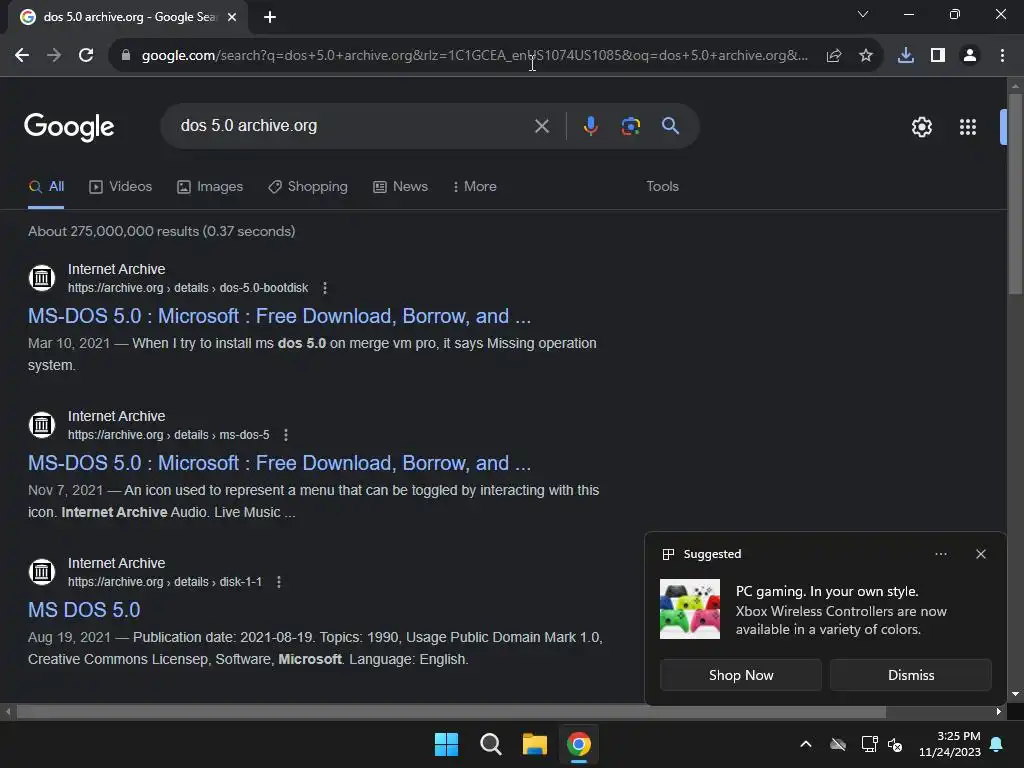This screenshot has width=1024, height=768.
Task: Switch to Images results tab
Action: click(x=210, y=187)
